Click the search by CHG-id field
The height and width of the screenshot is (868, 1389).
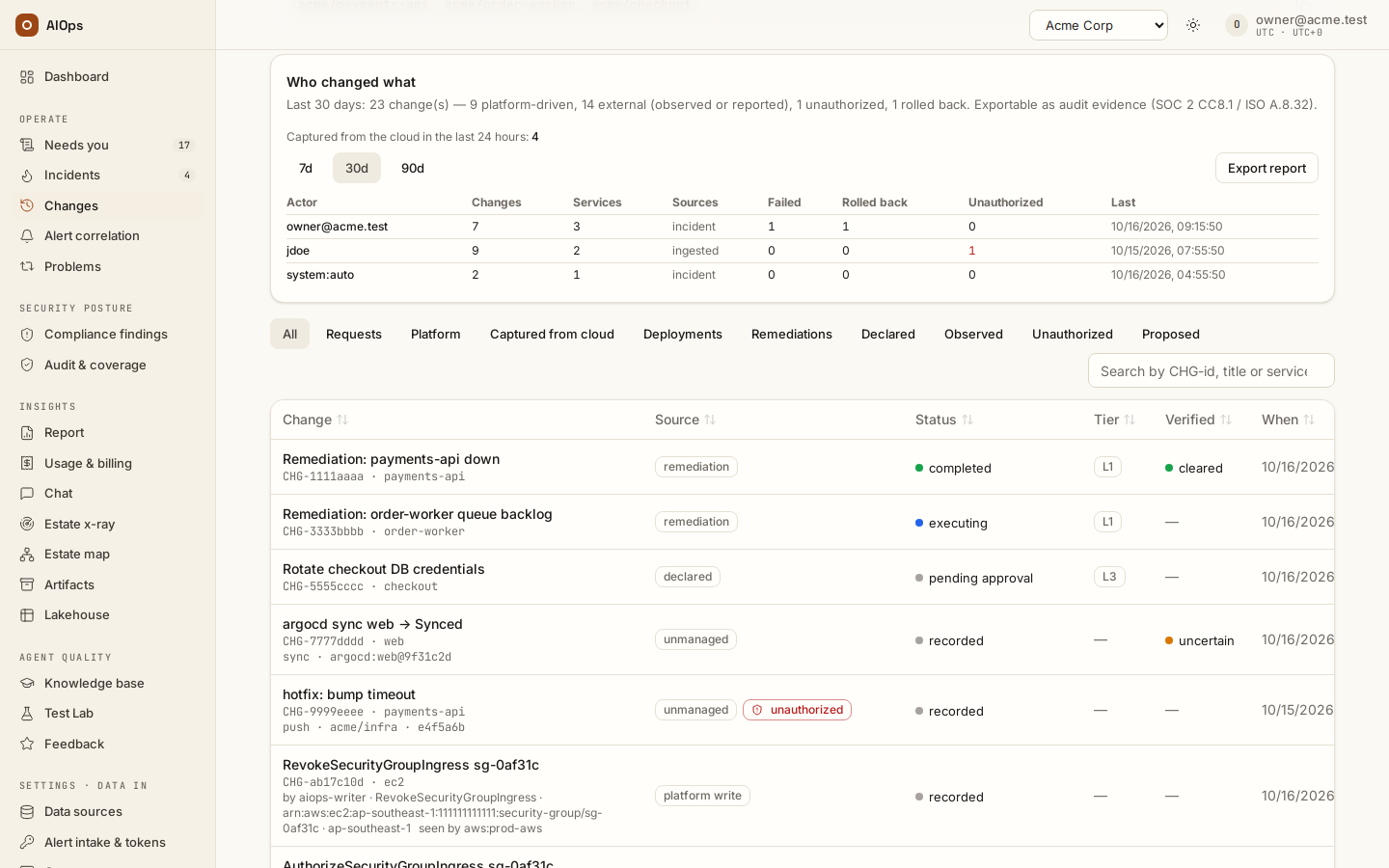click(1212, 370)
